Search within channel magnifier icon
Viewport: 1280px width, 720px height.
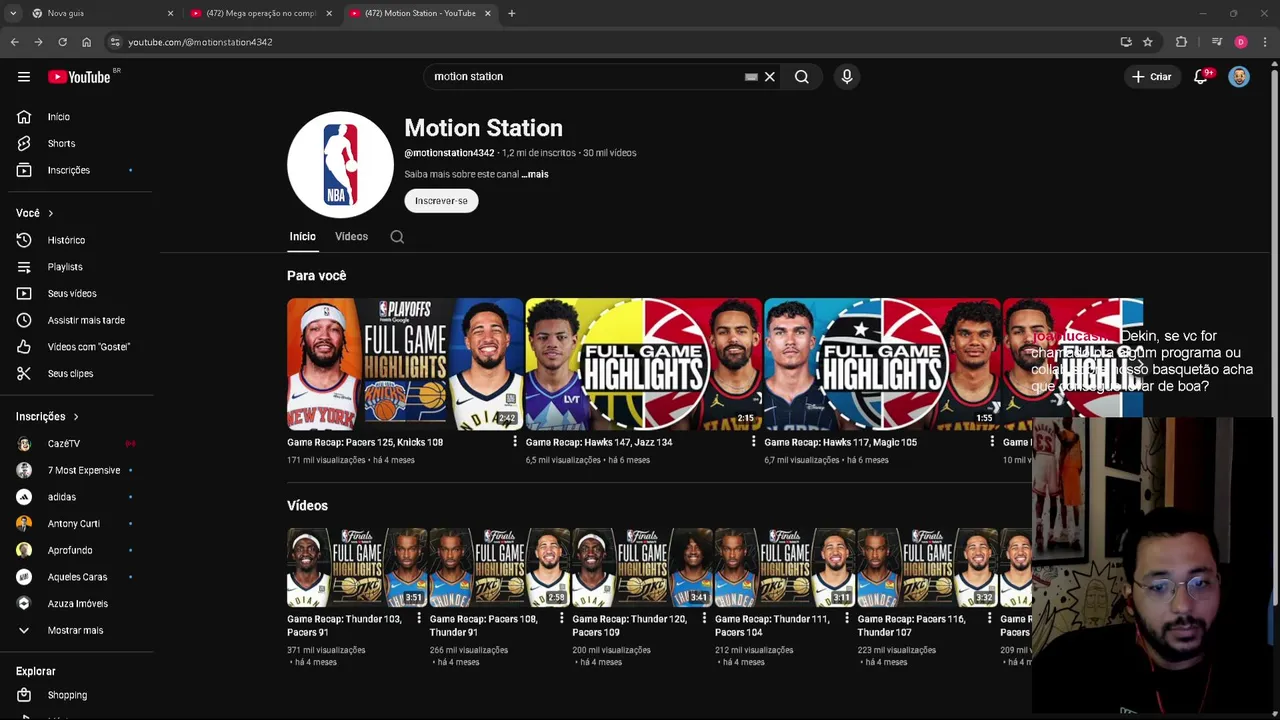coord(397,237)
